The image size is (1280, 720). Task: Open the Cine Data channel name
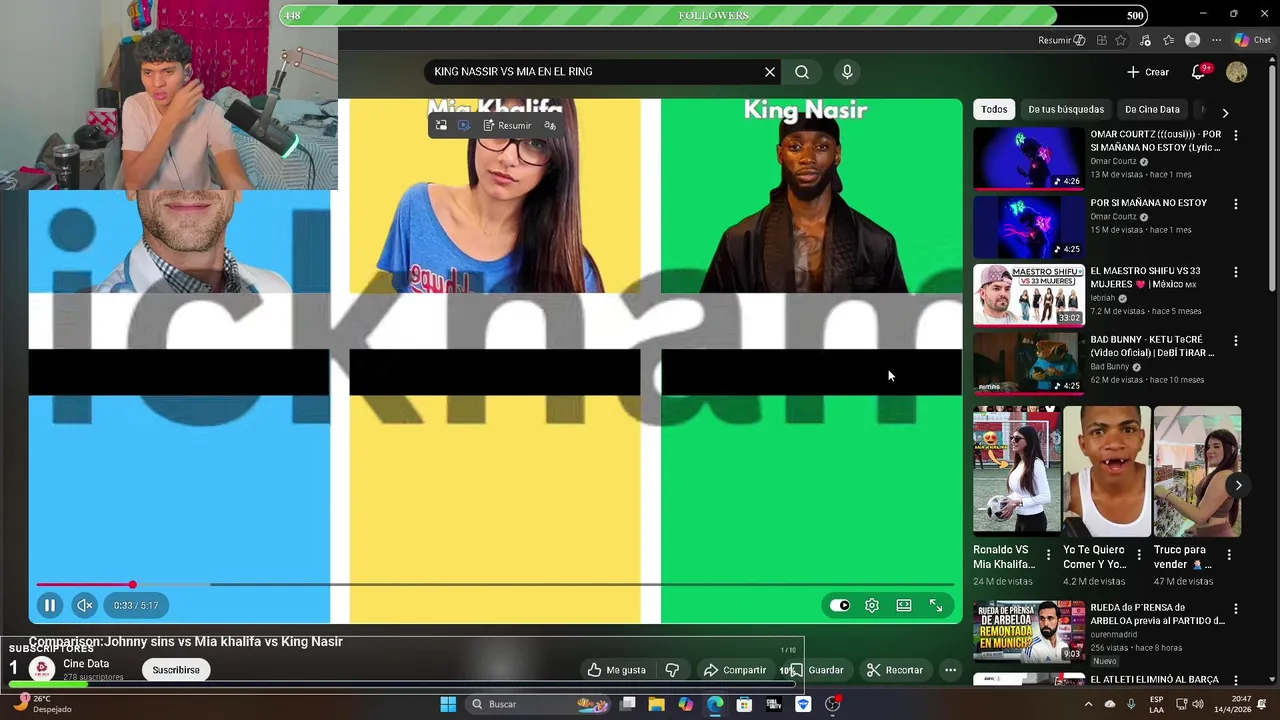(x=86, y=663)
